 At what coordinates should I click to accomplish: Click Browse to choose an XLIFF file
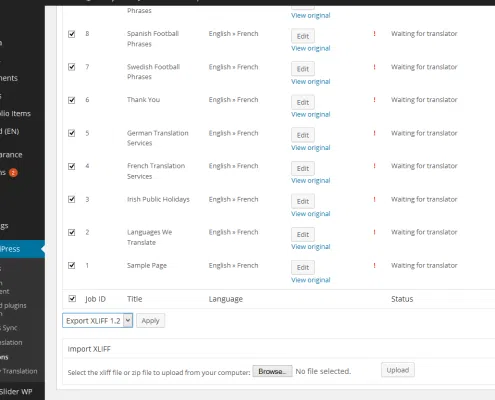click(x=272, y=371)
